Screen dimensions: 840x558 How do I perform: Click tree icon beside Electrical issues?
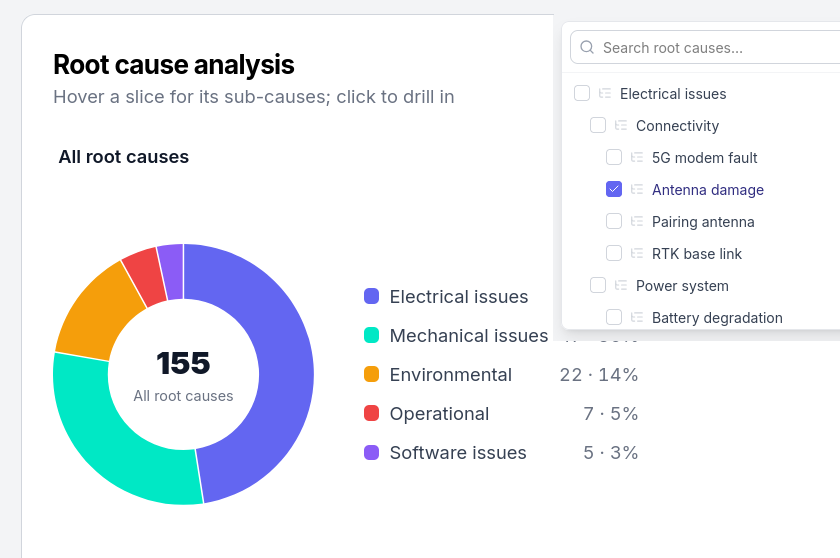(x=605, y=93)
